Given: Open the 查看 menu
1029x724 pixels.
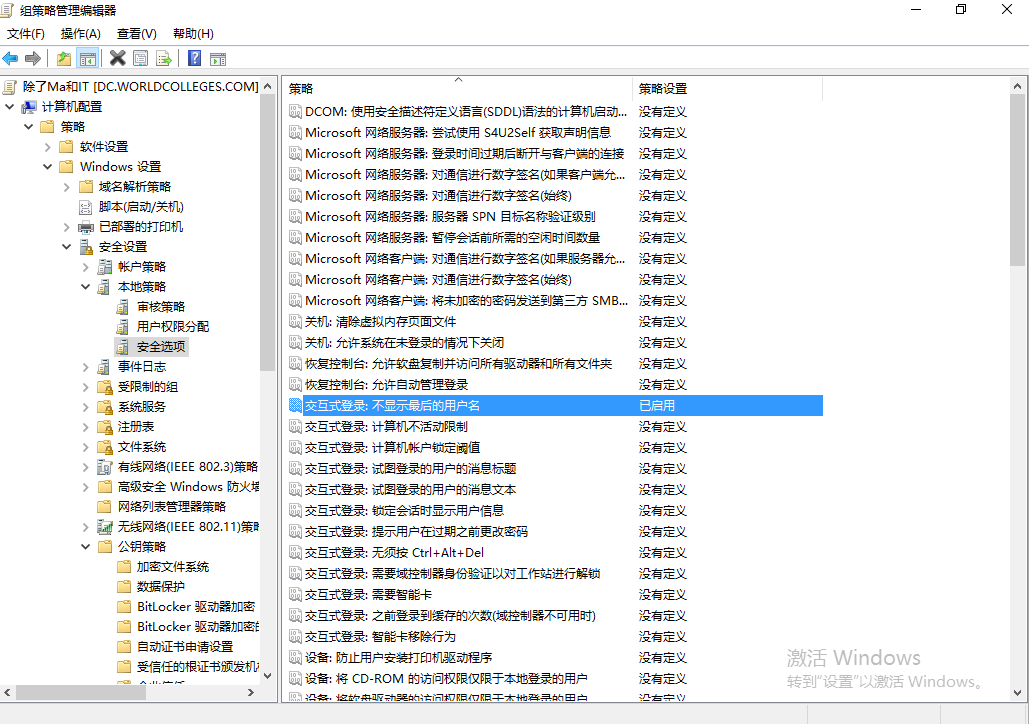Looking at the screenshot, I should coord(136,33).
